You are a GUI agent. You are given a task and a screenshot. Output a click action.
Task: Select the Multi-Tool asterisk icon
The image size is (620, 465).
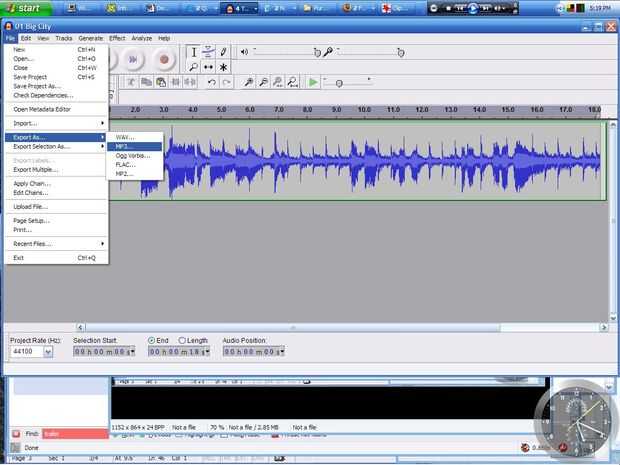[x=223, y=67]
